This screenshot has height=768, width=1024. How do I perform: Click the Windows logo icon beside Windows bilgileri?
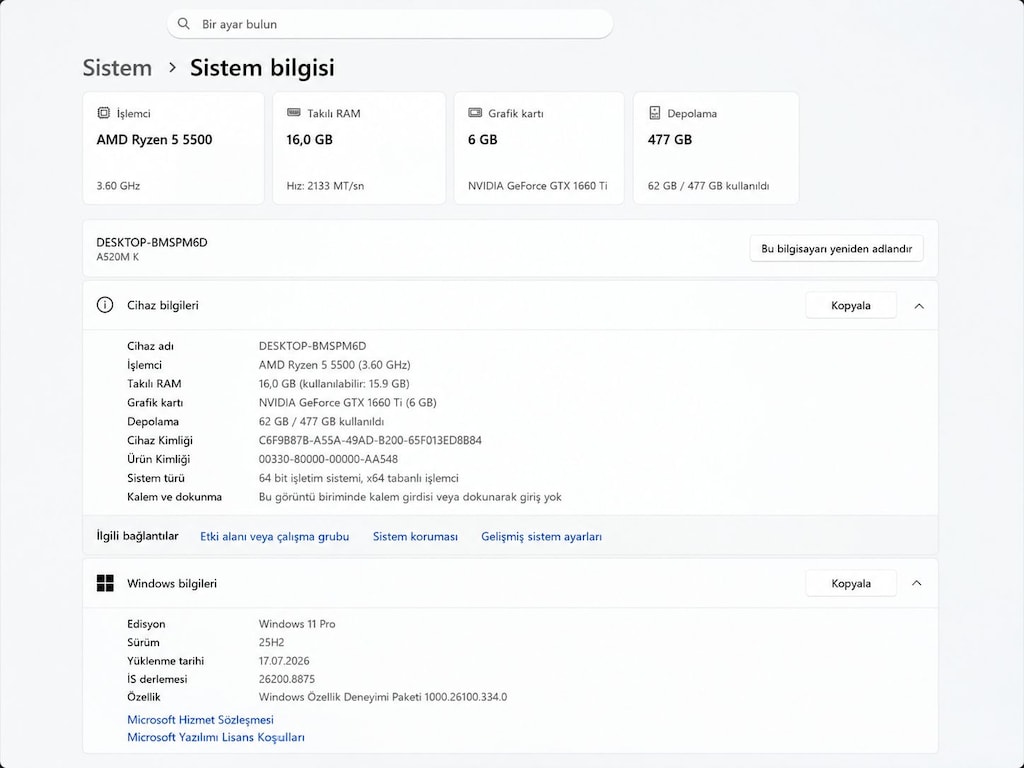pyautogui.click(x=105, y=583)
